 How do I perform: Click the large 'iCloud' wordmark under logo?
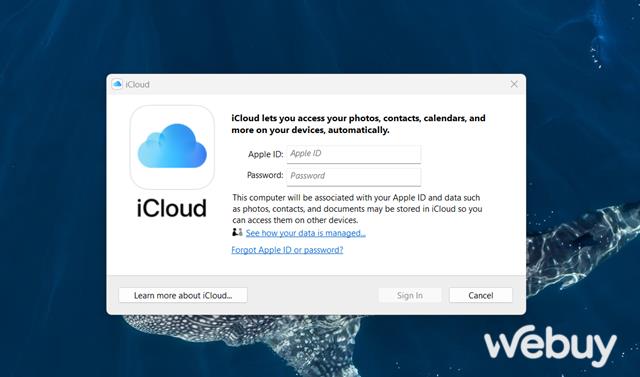[x=171, y=208]
